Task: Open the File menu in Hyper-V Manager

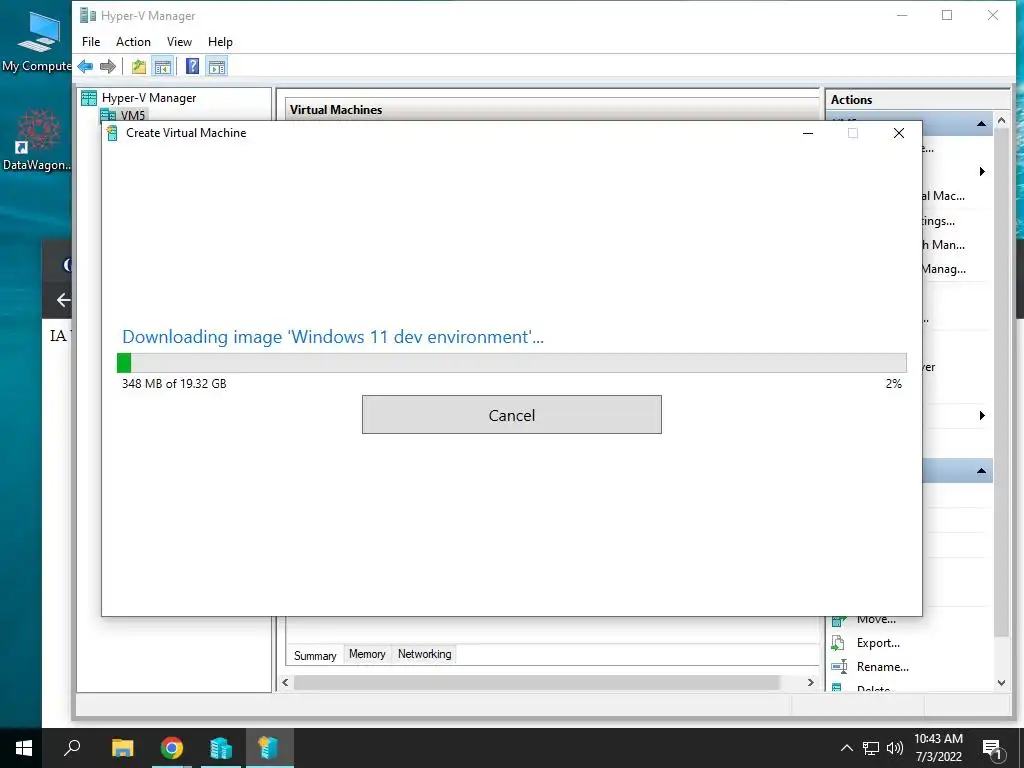Action: click(x=91, y=42)
